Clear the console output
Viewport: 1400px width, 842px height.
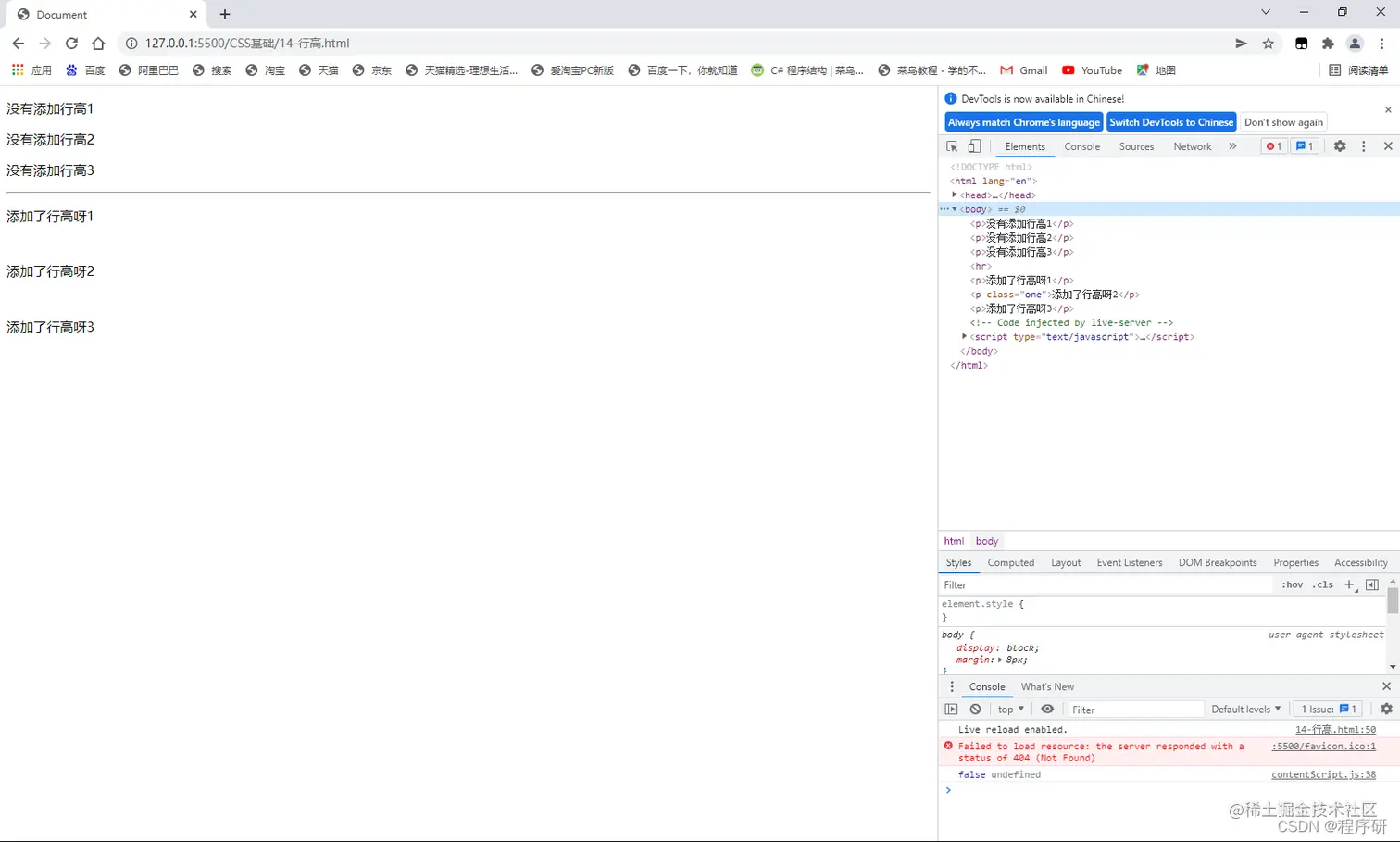975,710
